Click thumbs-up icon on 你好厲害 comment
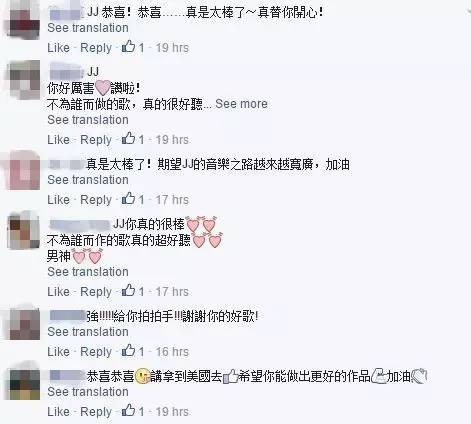Screen dimensions: 471x424 [128, 139]
